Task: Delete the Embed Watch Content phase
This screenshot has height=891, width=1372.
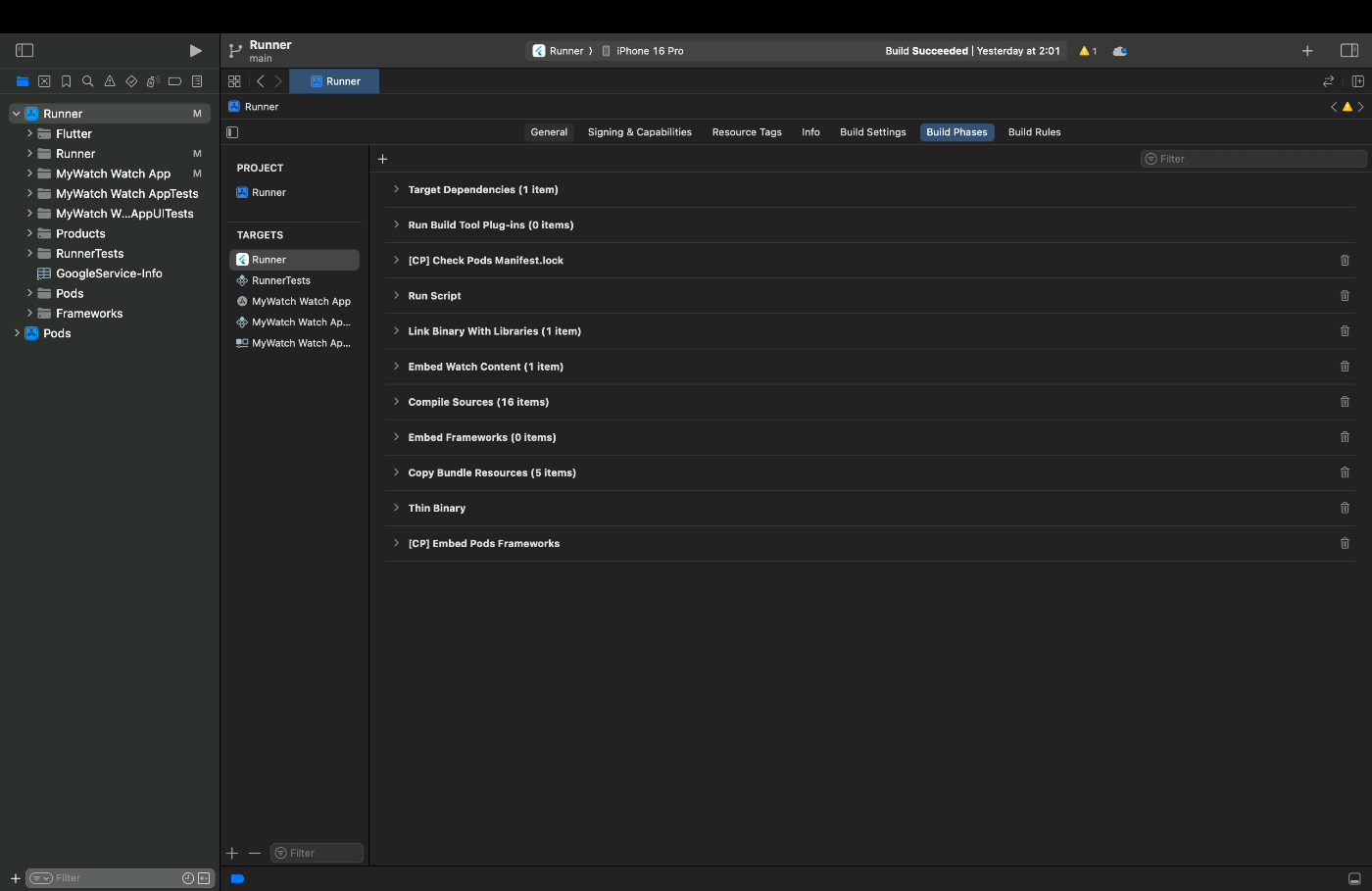Action: point(1345,367)
